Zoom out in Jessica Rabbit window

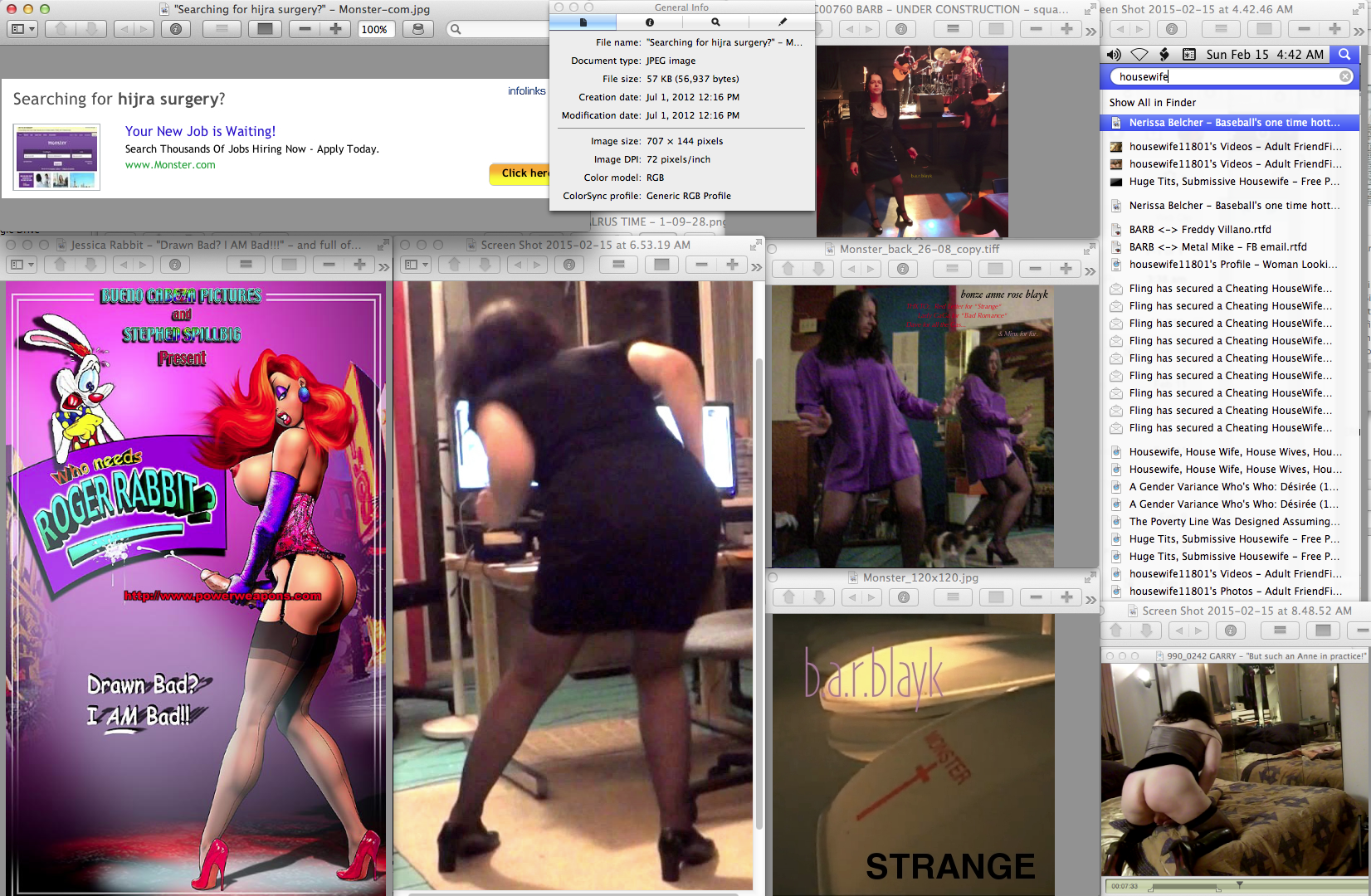click(x=329, y=265)
